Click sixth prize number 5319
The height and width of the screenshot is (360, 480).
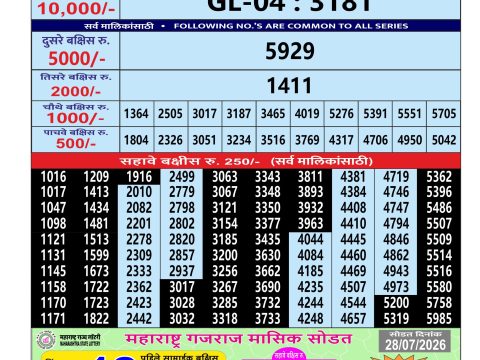point(396,319)
